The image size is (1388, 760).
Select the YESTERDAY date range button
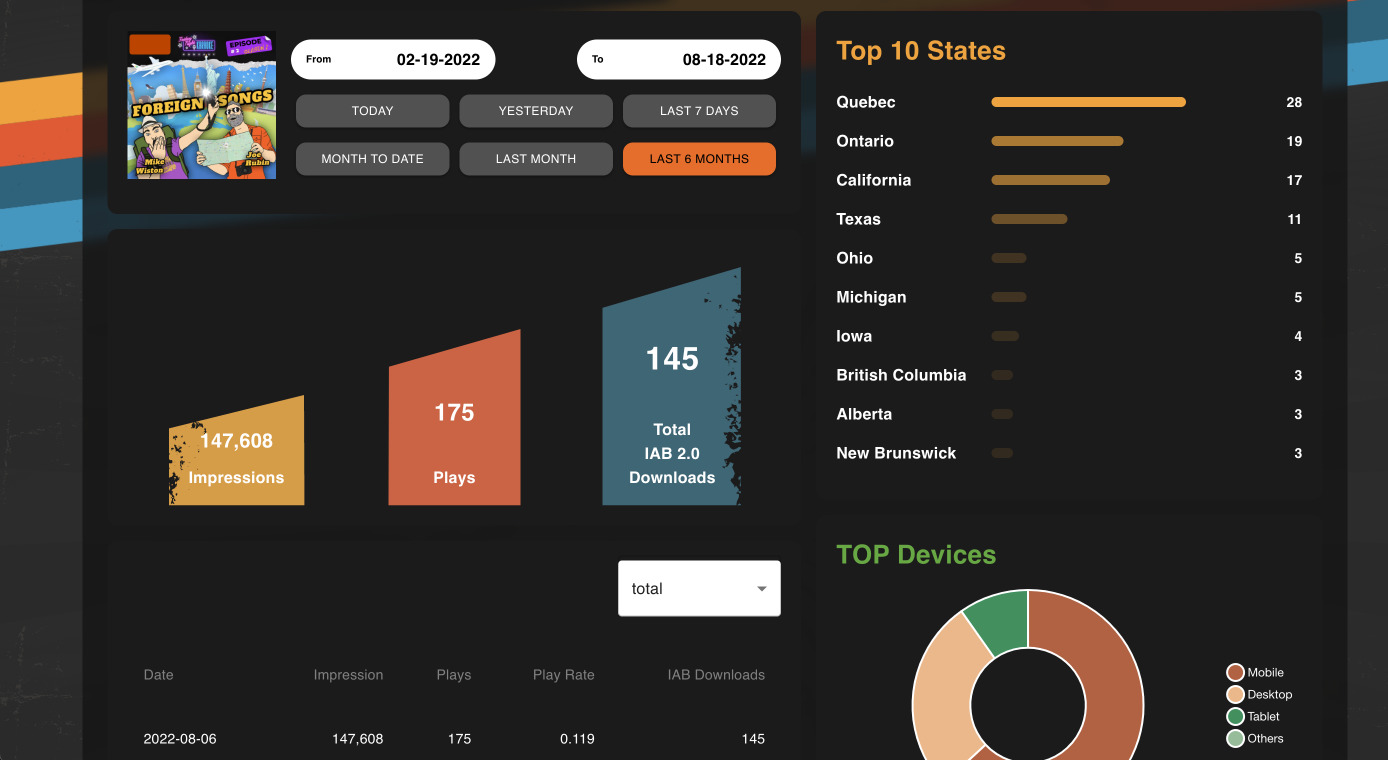pyautogui.click(x=536, y=111)
